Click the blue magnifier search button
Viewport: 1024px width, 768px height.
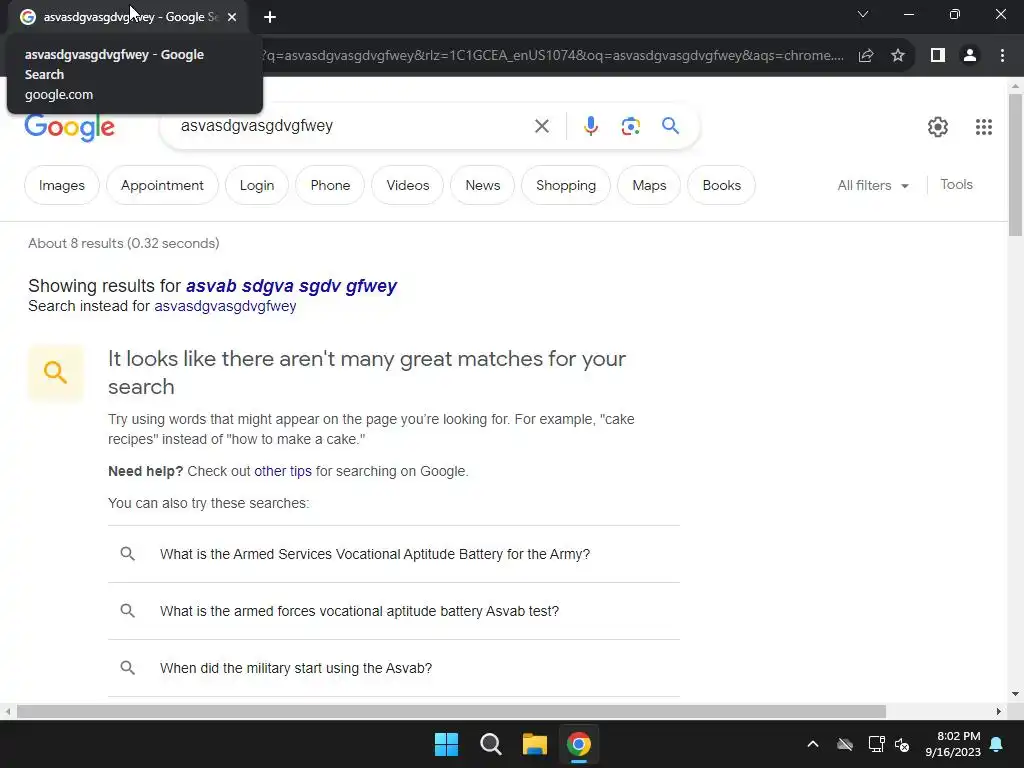(670, 125)
